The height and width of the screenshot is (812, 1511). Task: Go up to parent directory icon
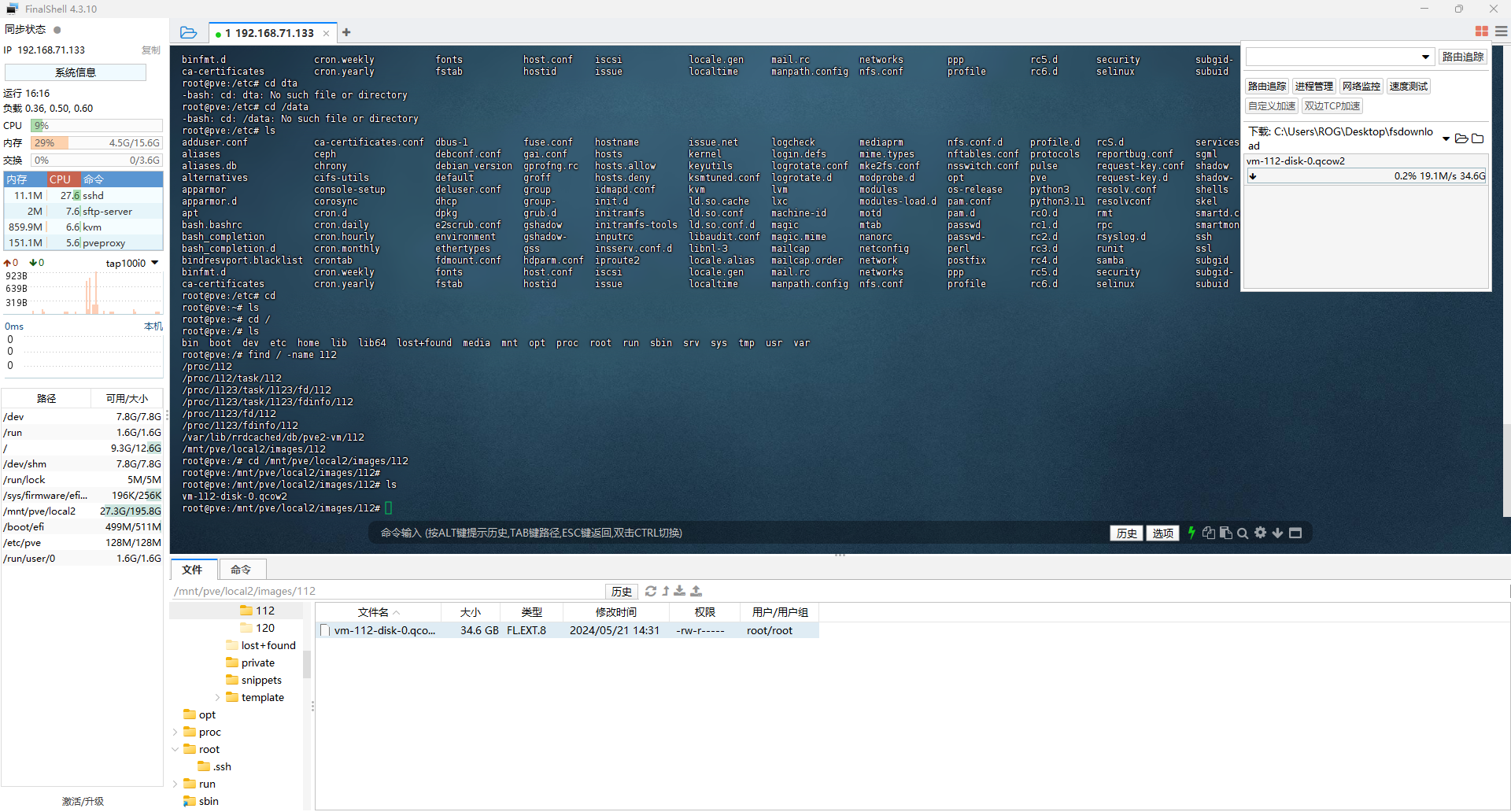coord(666,591)
